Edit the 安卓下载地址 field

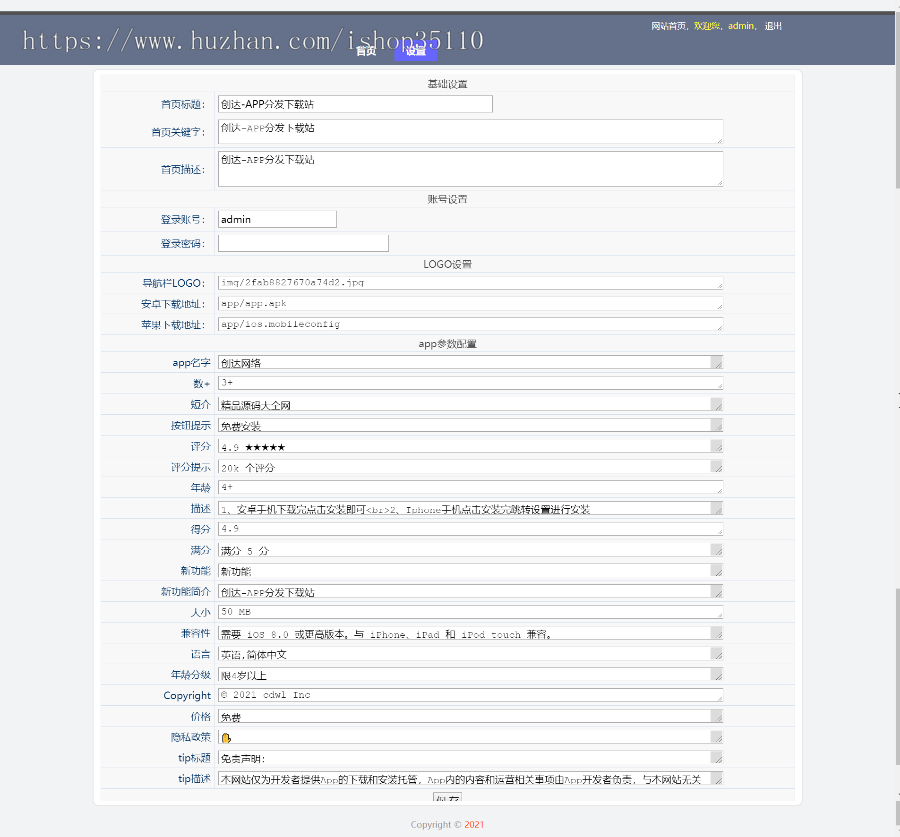pos(470,303)
